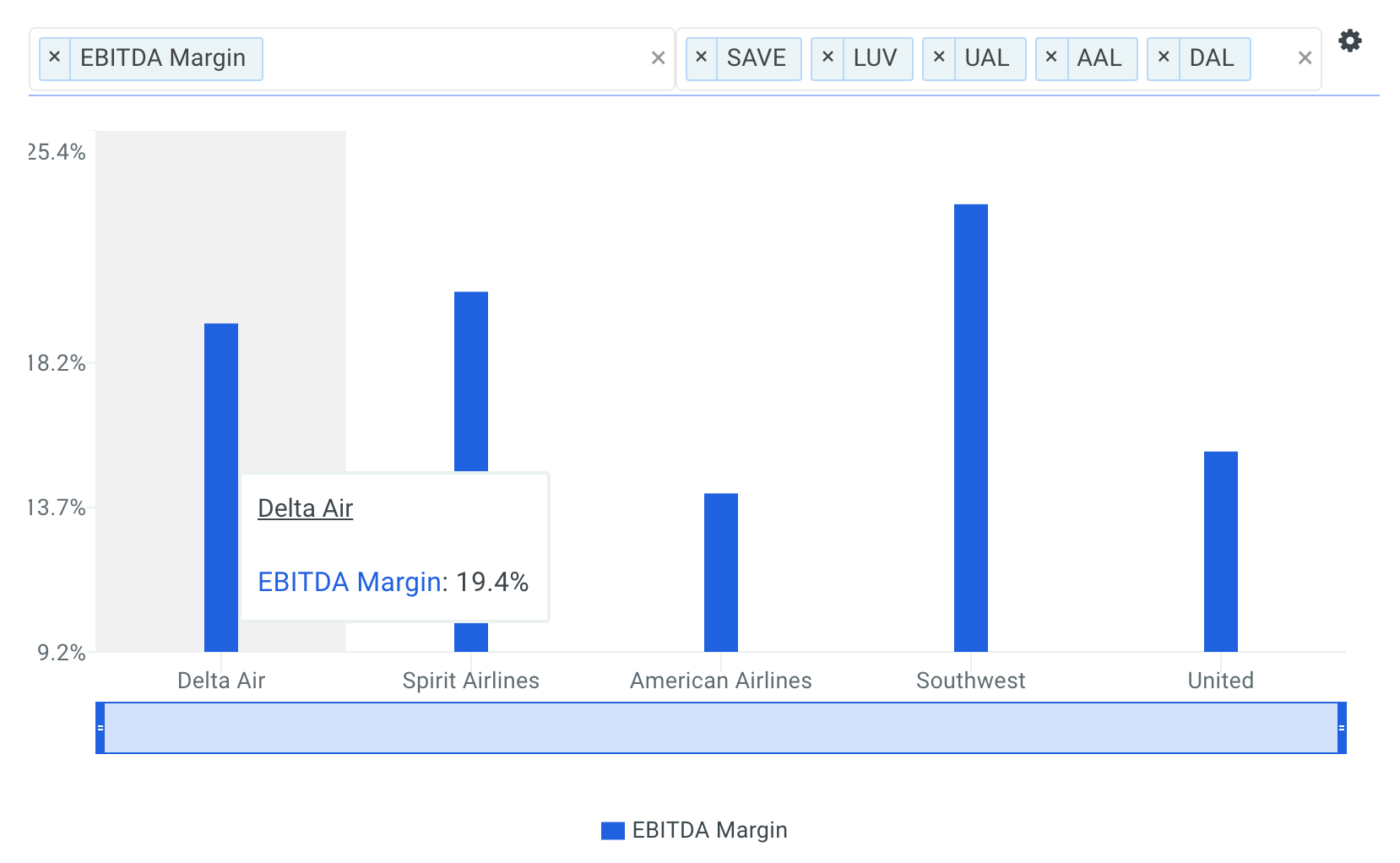Screen dimensions: 1400x863
Task: Click United axis label
Action: [x=1221, y=681]
